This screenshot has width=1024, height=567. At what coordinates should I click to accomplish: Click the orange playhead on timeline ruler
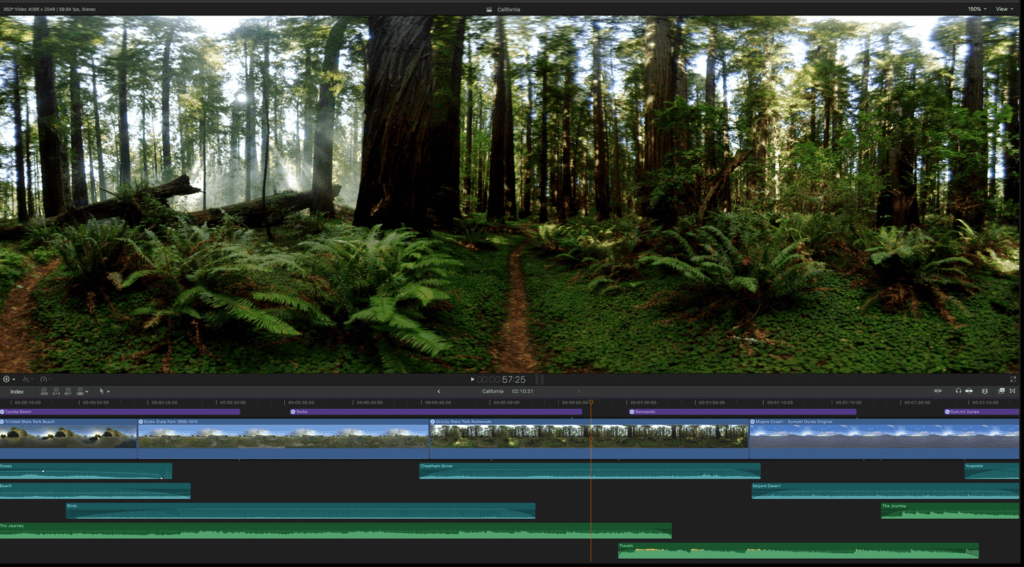(x=590, y=402)
